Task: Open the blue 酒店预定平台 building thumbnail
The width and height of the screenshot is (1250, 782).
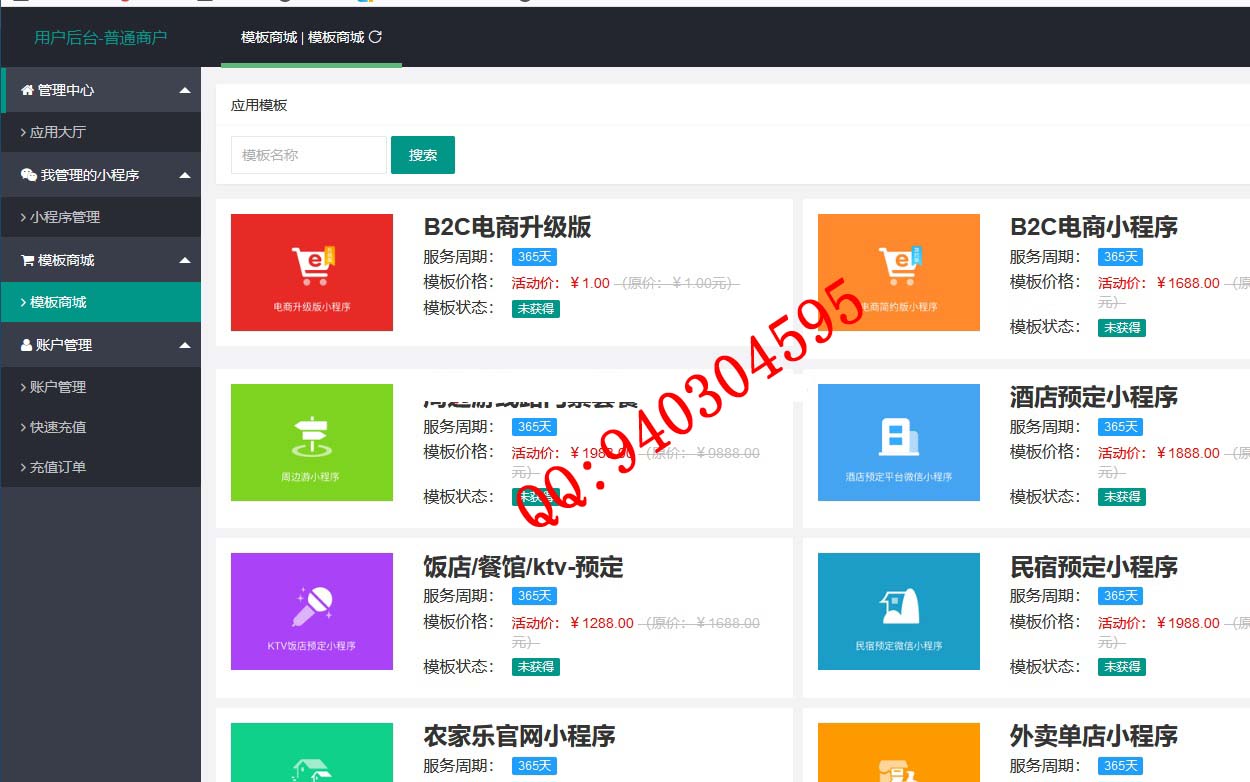Action: click(898, 442)
